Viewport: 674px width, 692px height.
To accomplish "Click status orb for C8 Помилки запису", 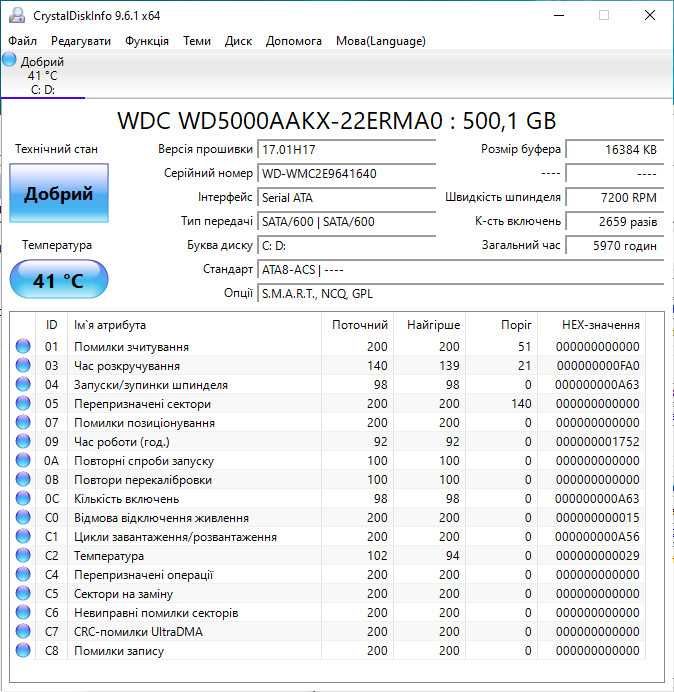I will pyautogui.click(x=23, y=650).
